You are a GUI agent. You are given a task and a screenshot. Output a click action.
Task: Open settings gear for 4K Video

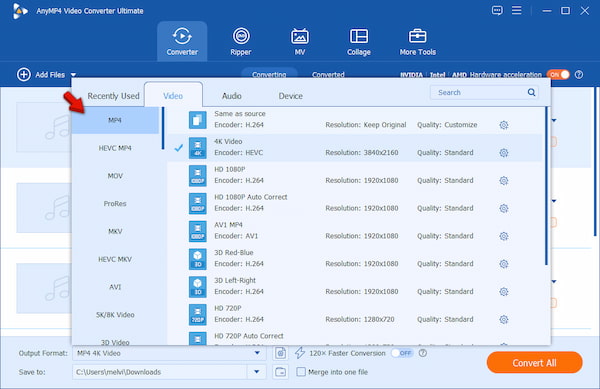(x=504, y=153)
